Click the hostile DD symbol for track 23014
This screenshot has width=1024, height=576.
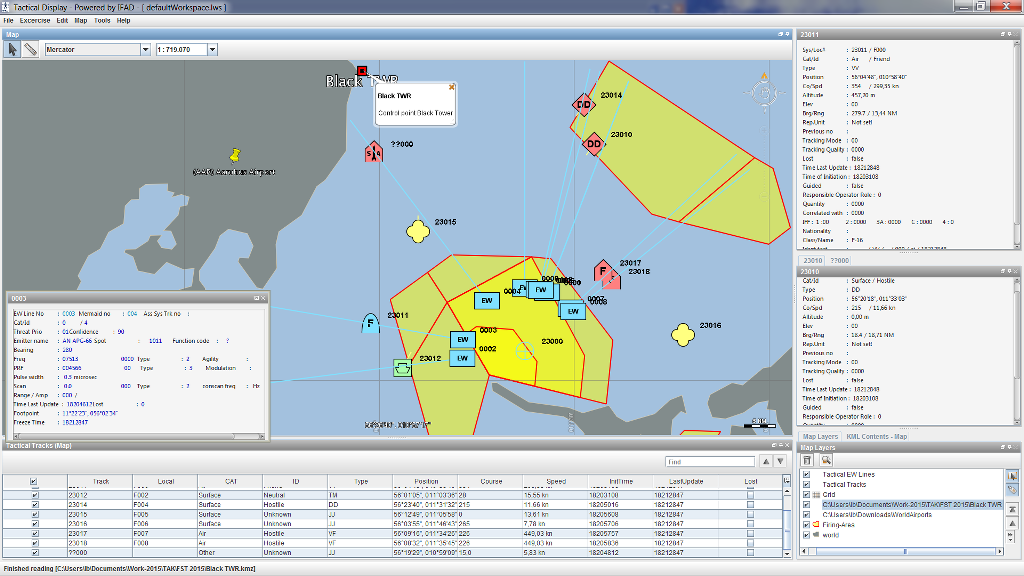[x=584, y=104]
